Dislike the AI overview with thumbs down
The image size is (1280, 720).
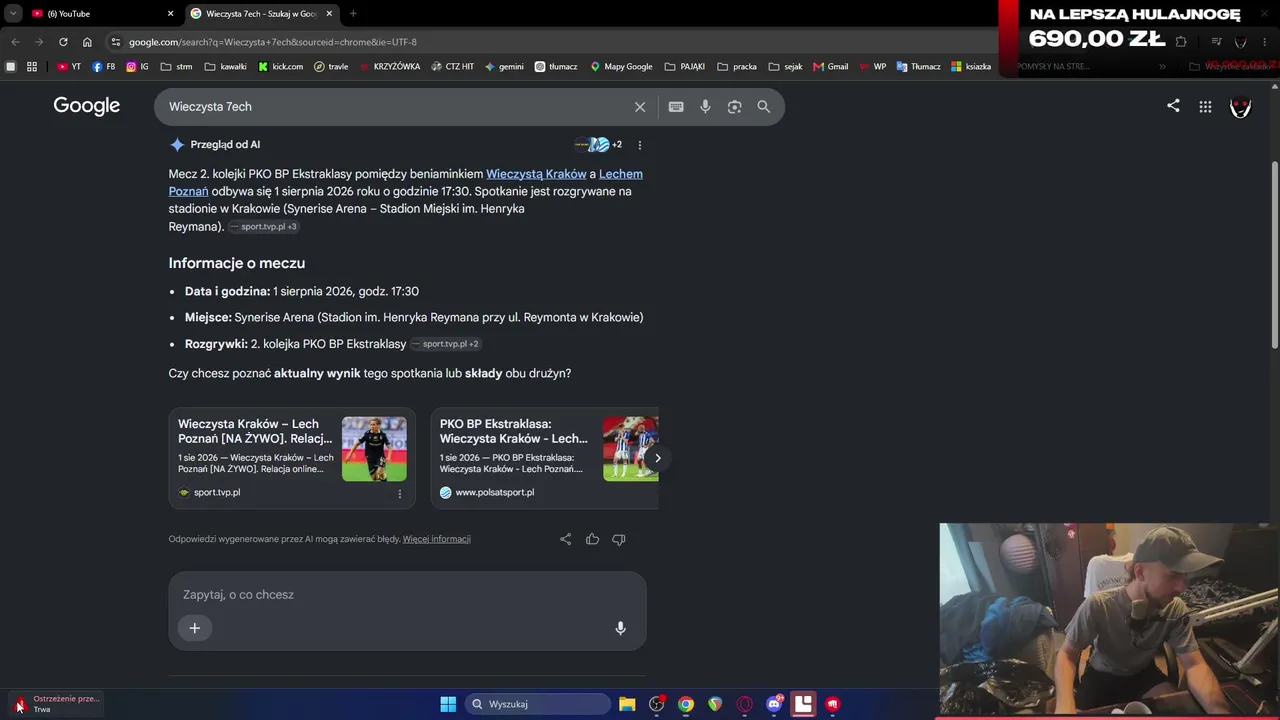click(618, 539)
